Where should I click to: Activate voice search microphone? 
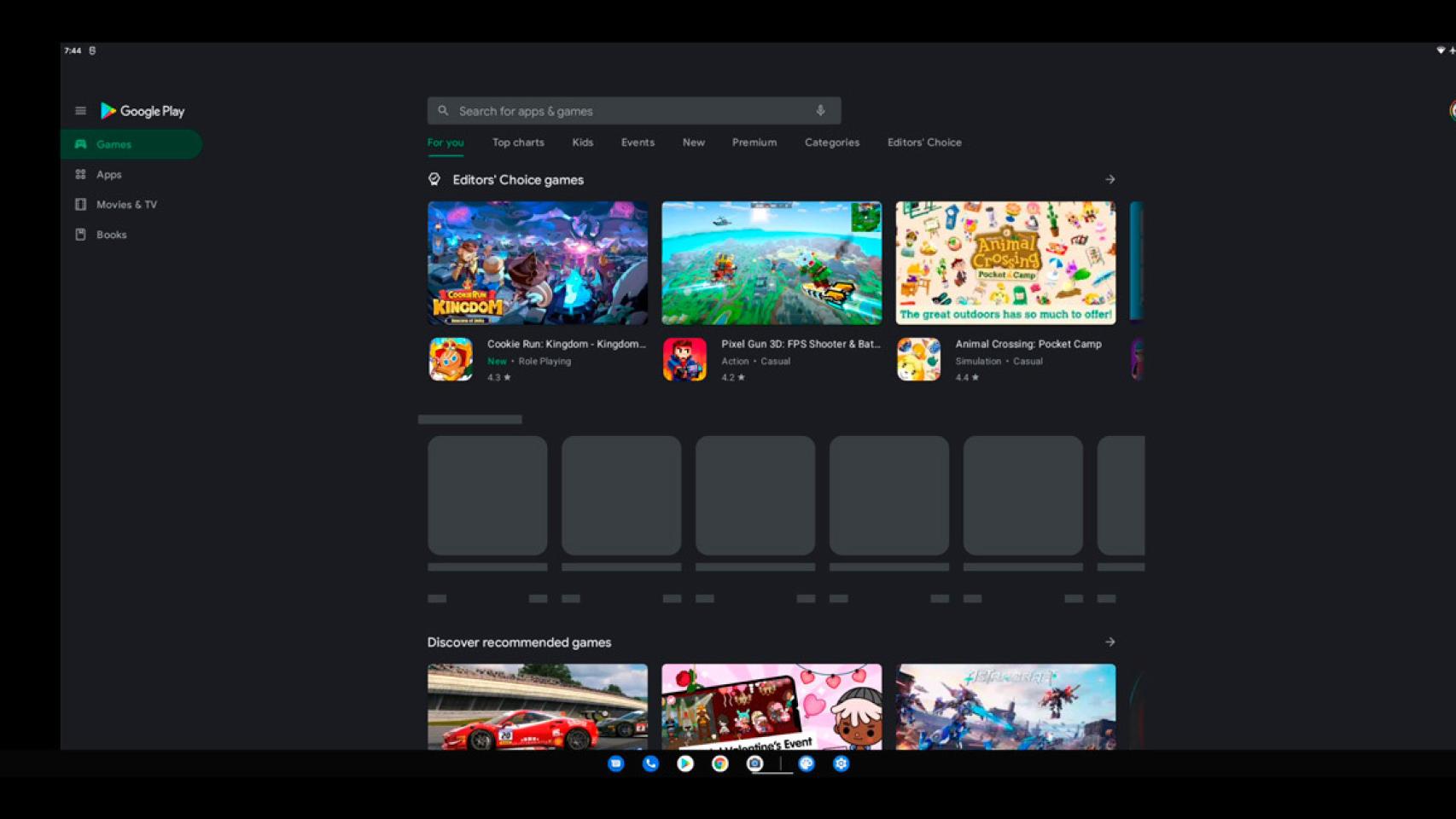[x=820, y=111]
